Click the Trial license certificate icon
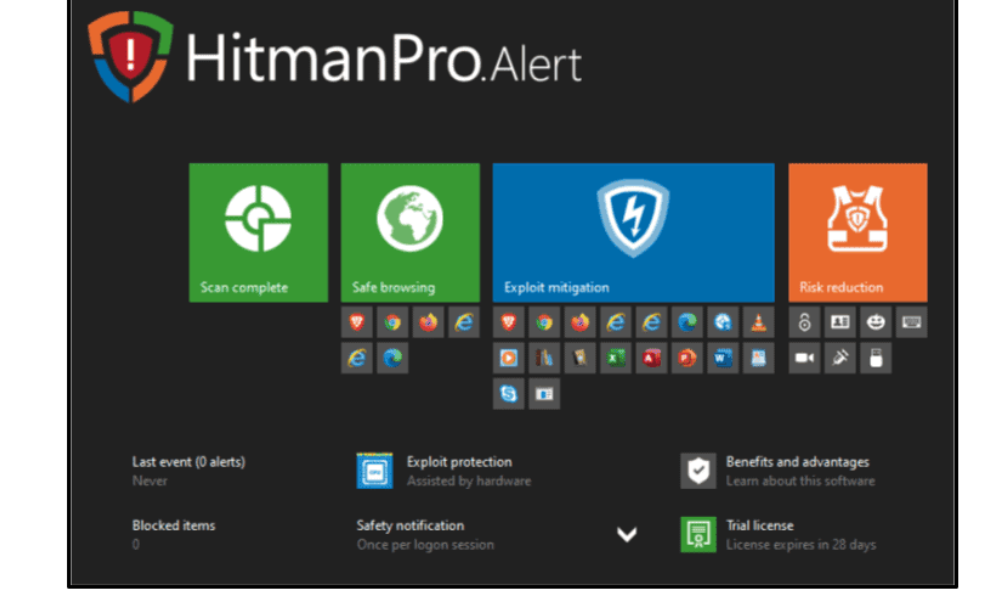The image size is (1004, 591). [698, 535]
